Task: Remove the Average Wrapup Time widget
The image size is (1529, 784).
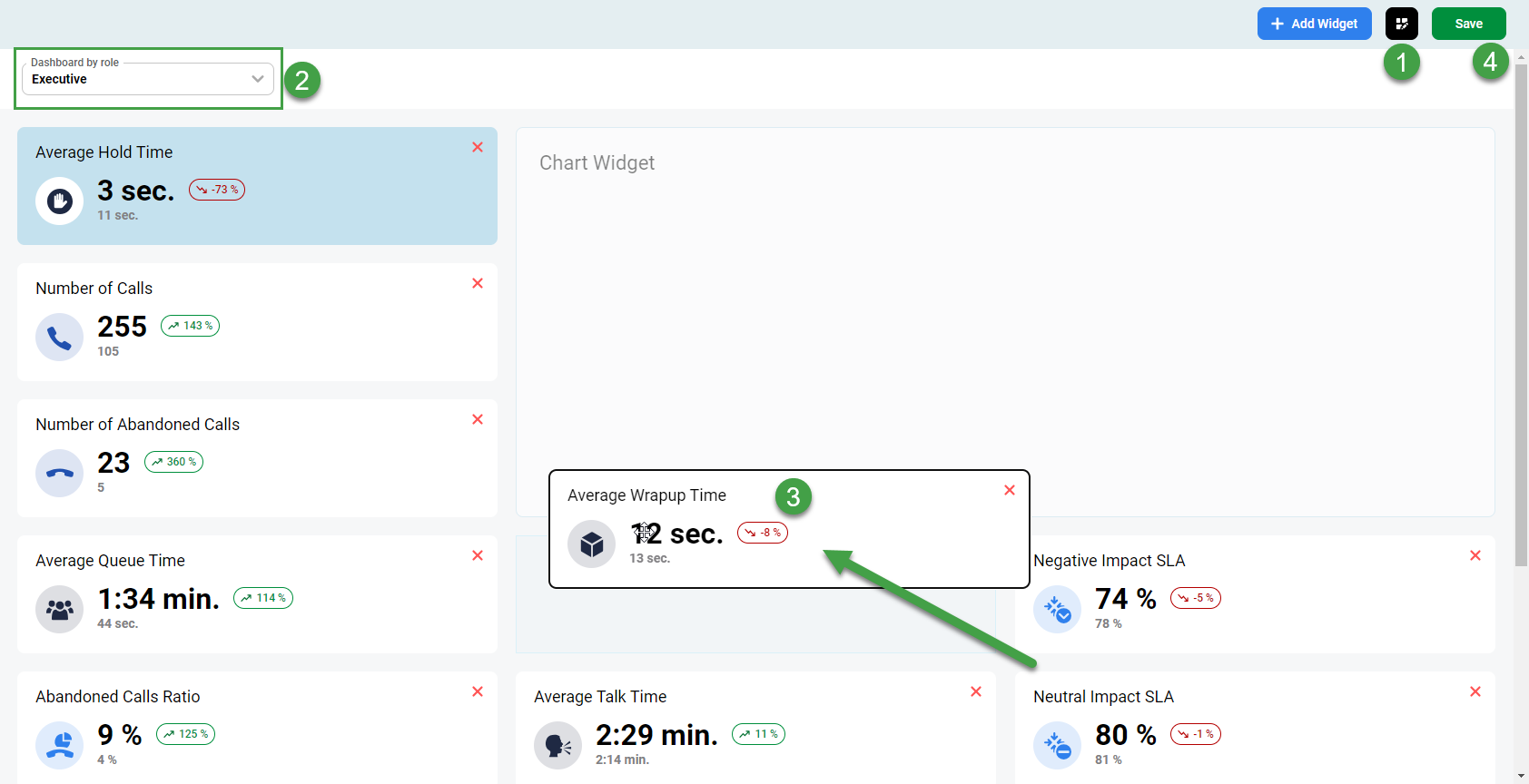Action: pyautogui.click(x=1009, y=489)
